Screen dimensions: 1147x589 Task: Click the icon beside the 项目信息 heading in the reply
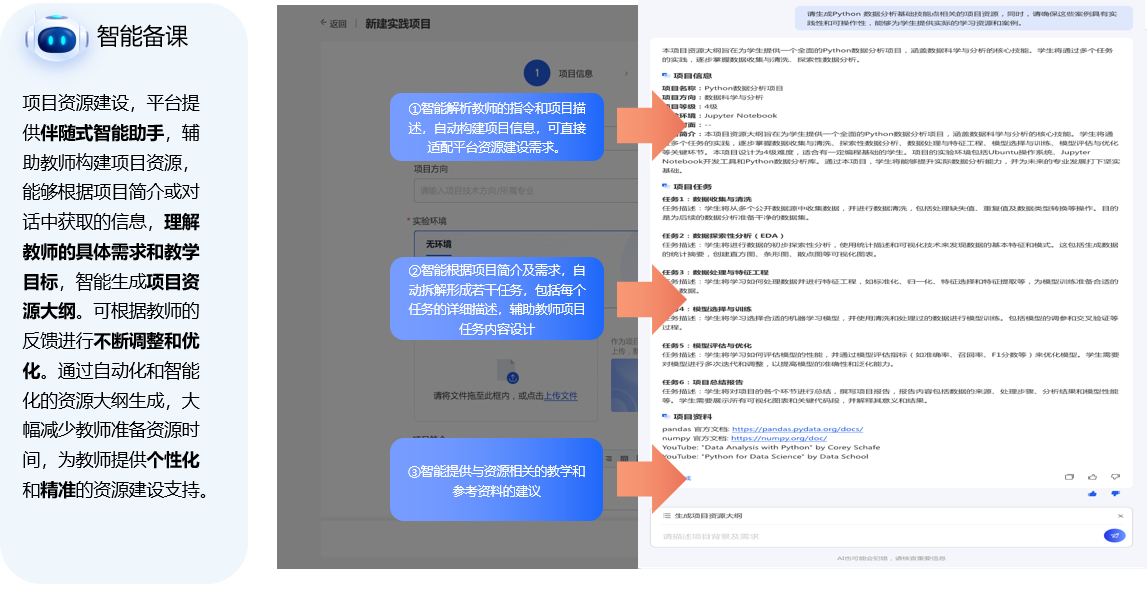pos(666,75)
